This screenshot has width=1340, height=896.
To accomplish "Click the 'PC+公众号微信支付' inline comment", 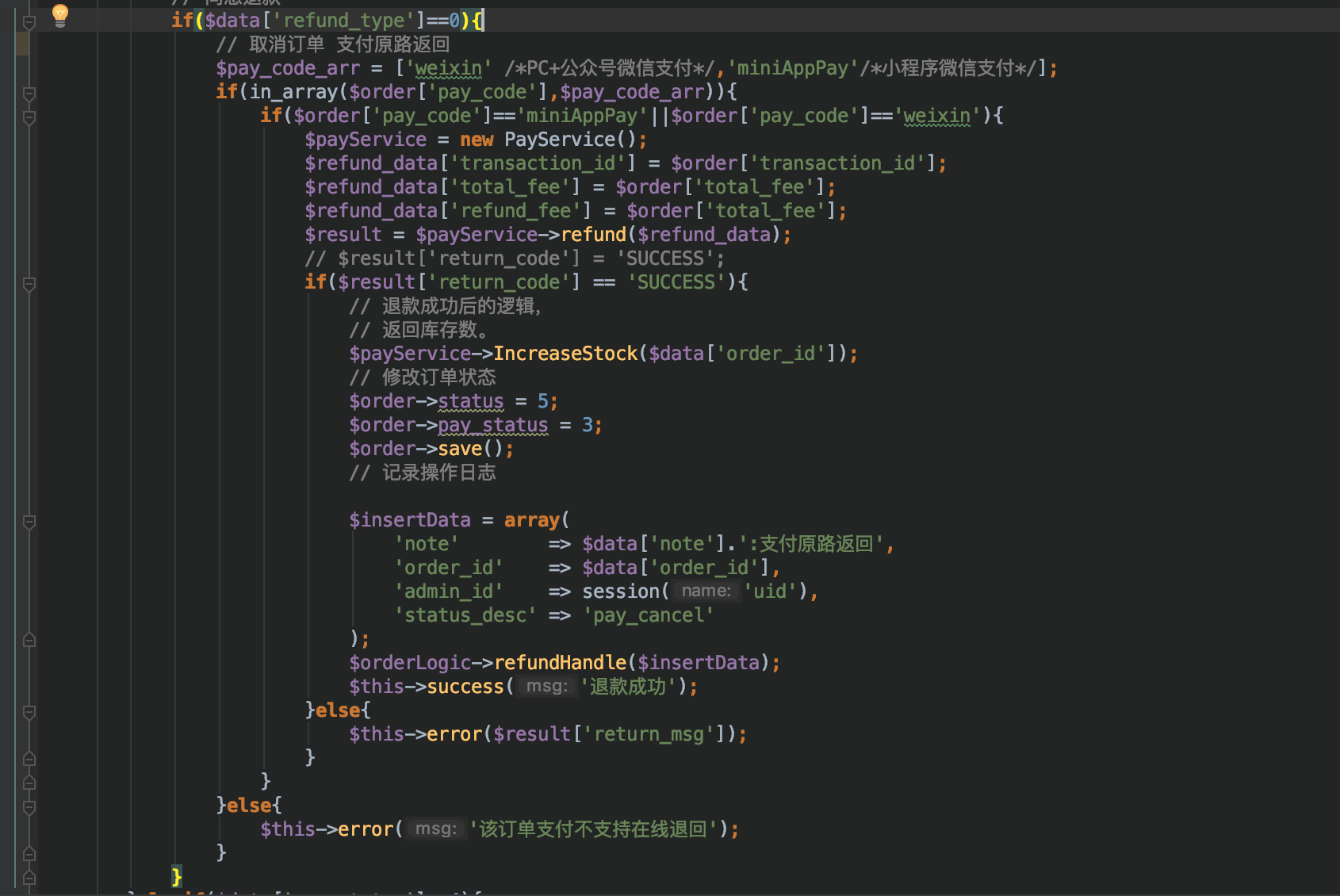I will (610, 68).
